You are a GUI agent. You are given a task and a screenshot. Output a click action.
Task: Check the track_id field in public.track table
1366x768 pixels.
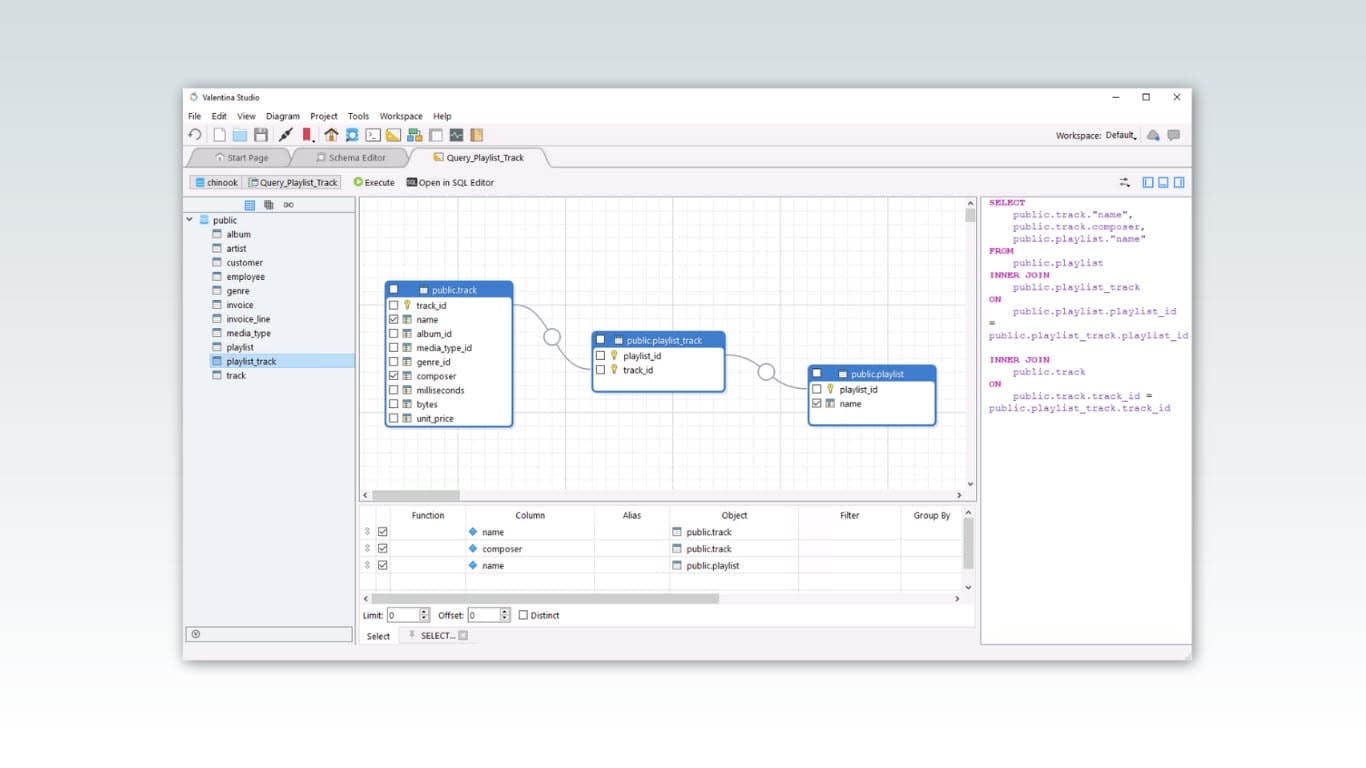[x=394, y=305]
